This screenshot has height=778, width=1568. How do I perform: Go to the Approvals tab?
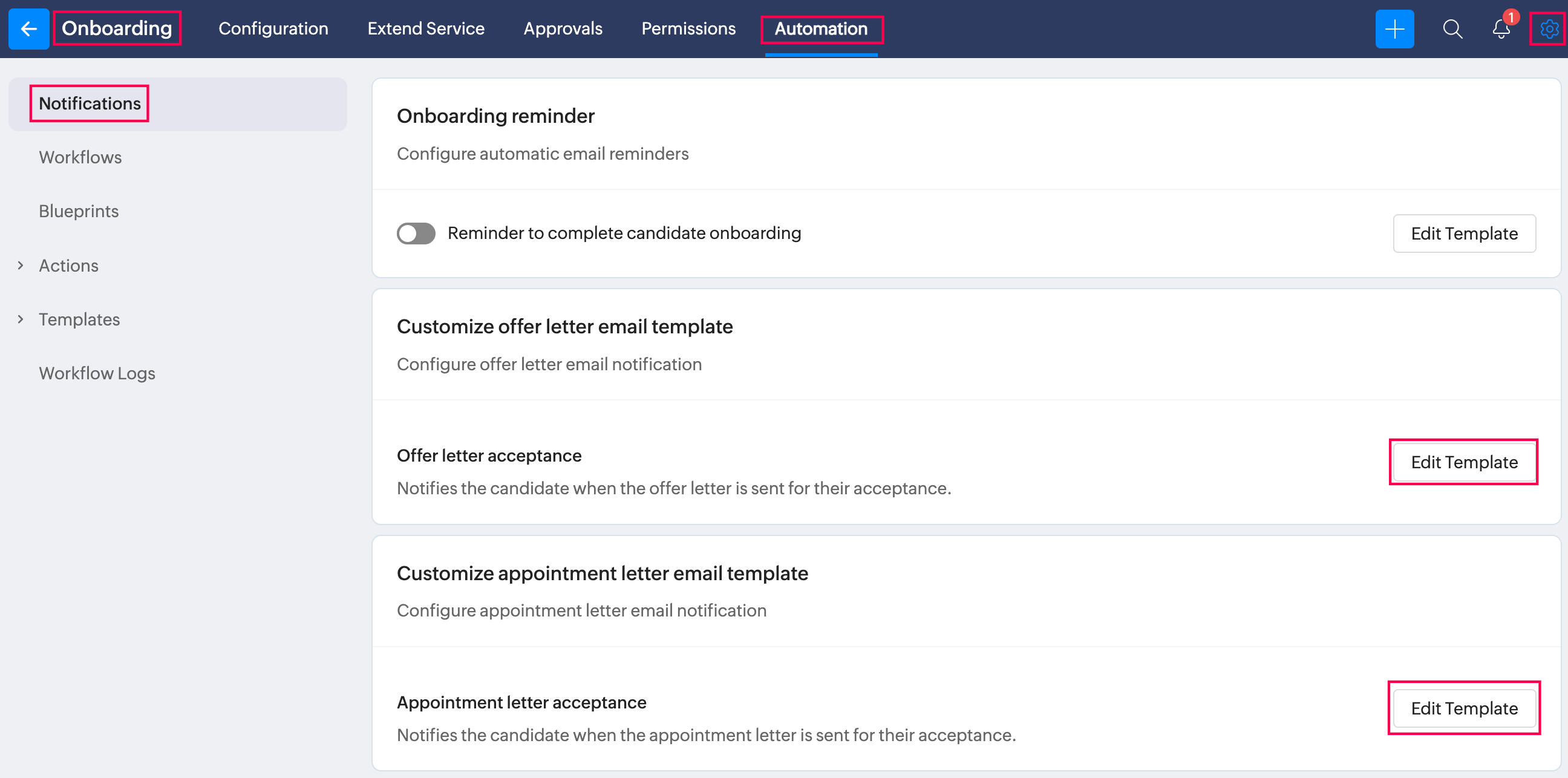563,28
